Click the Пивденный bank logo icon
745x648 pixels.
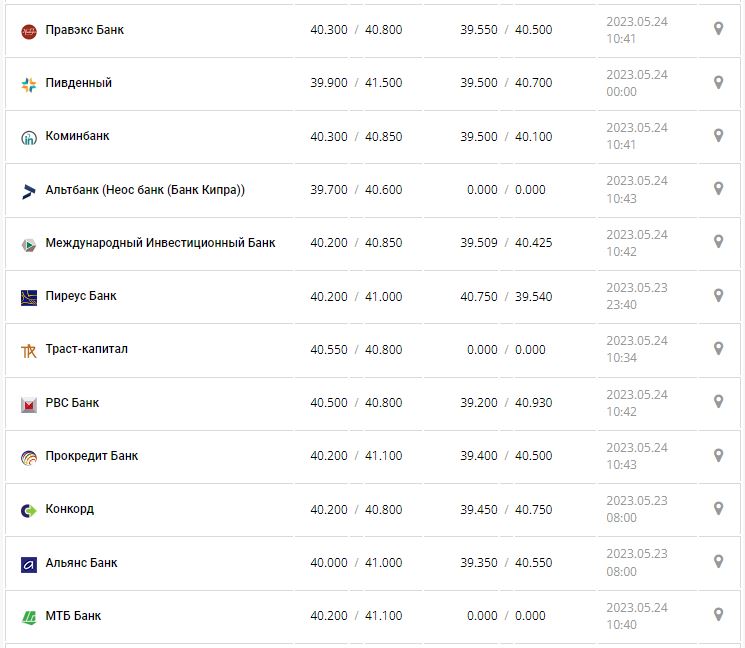[28, 84]
